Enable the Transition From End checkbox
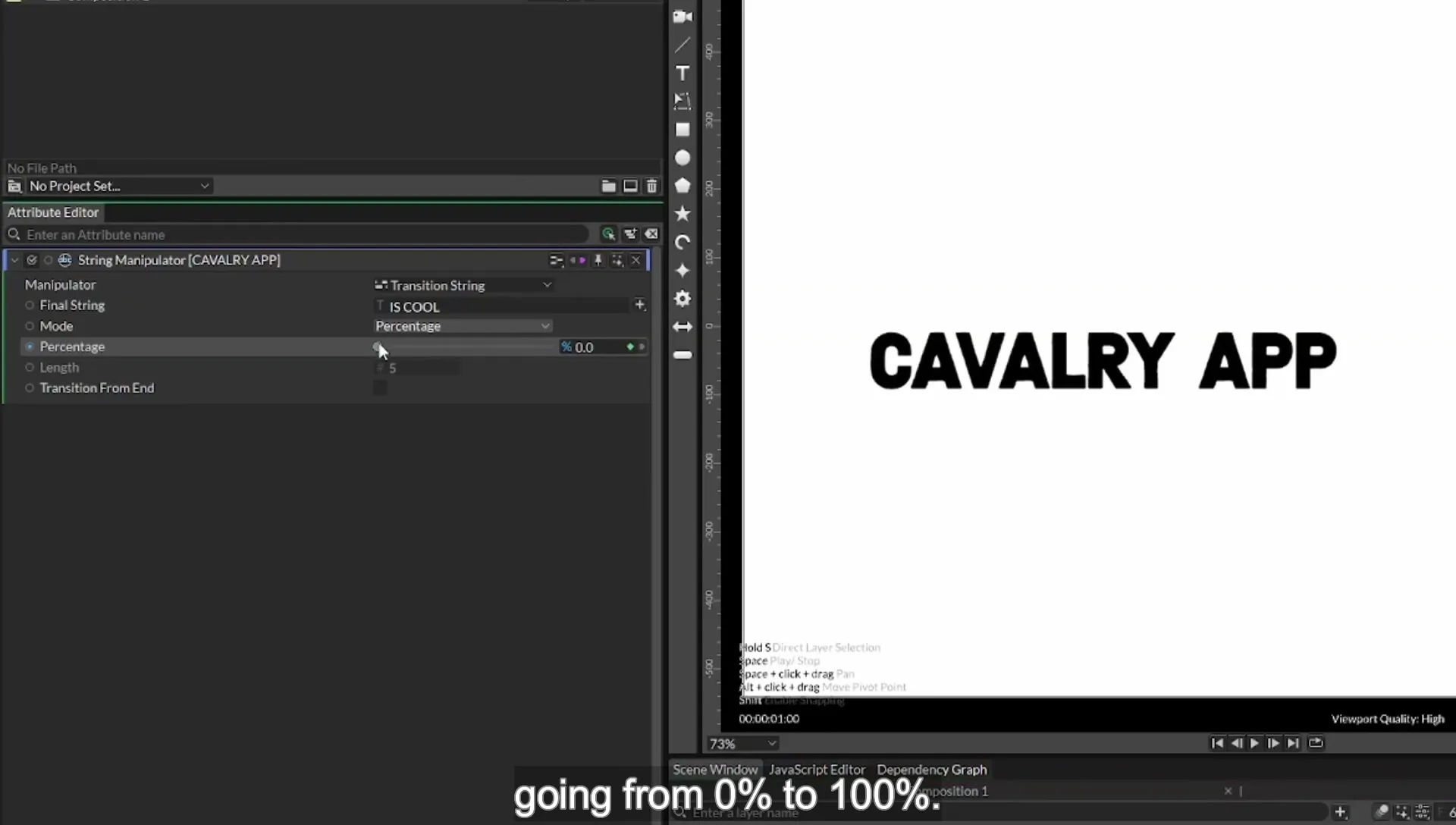Image resolution: width=1456 pixels, height=825 pixels. (x=380, y=387)
